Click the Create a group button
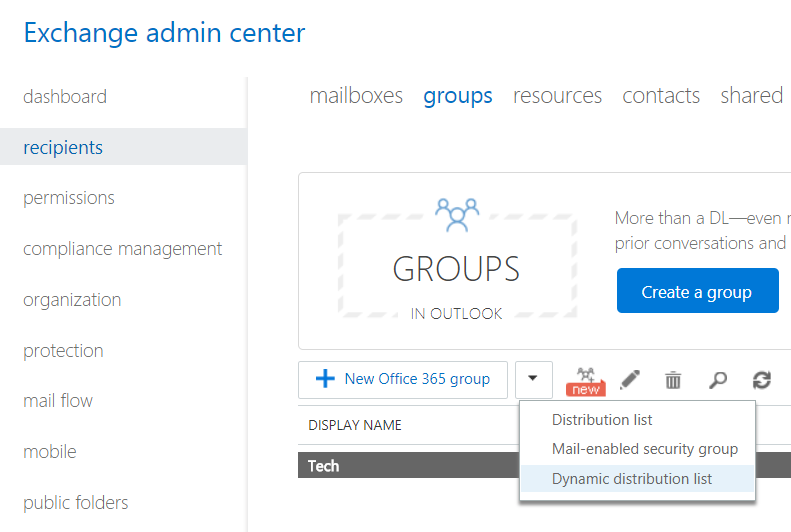 pyautogui.click(x=697, y=290)
